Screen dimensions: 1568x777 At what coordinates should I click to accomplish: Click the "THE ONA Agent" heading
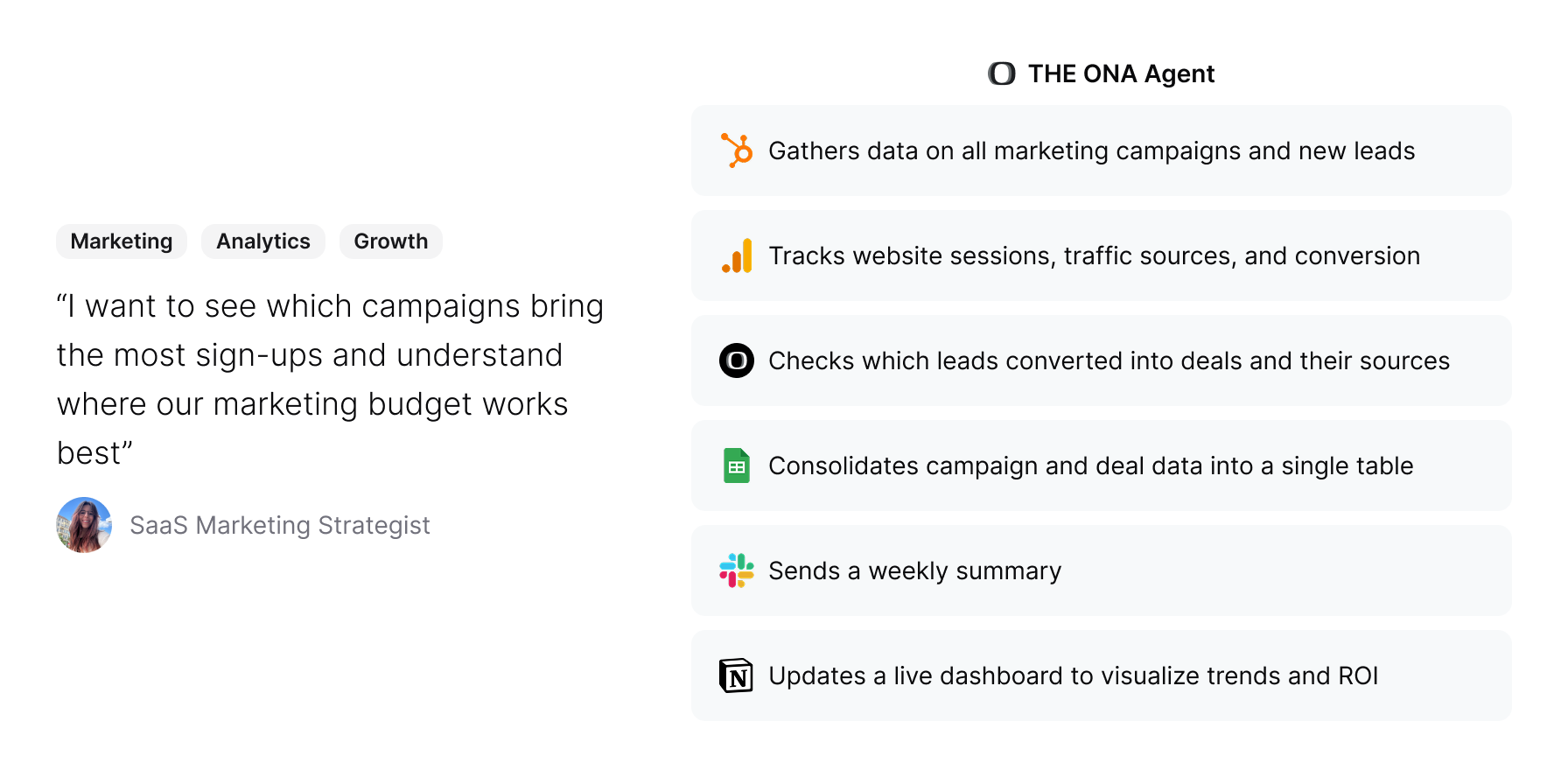pos(1121,73)
